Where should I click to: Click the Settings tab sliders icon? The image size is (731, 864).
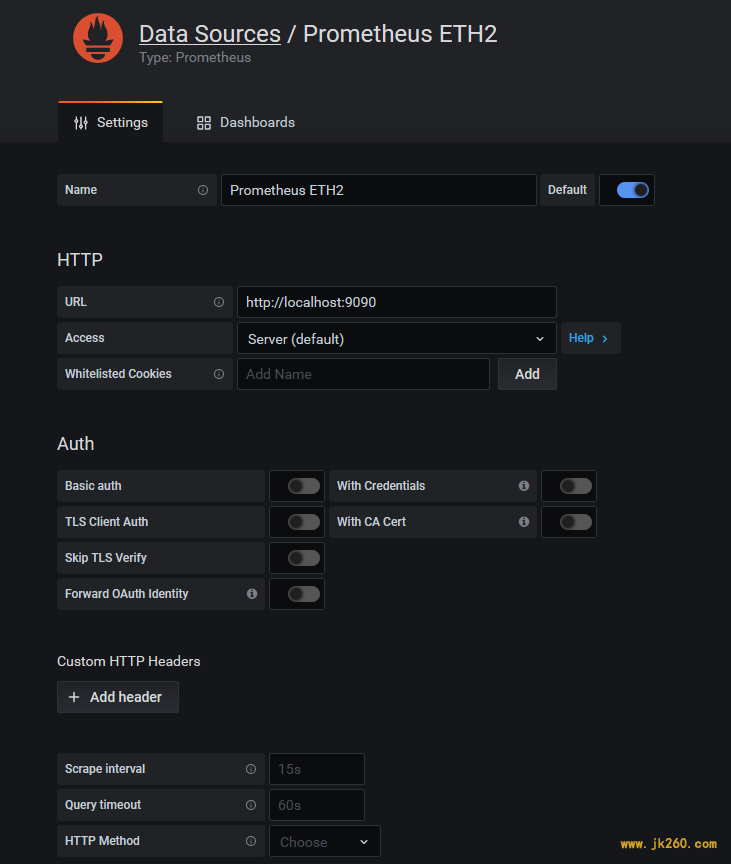81,123
